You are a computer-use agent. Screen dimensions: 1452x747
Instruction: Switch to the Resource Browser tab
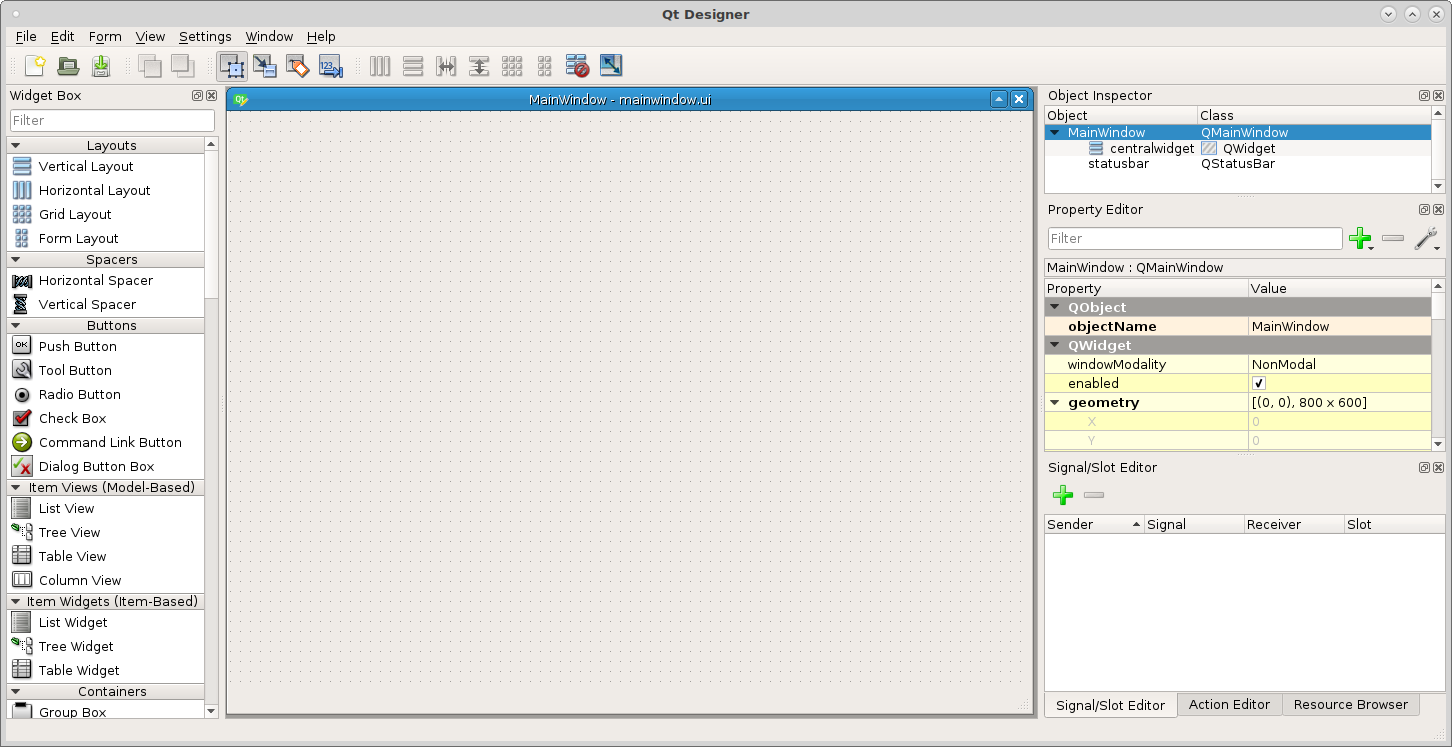[x=1350, y=705]
